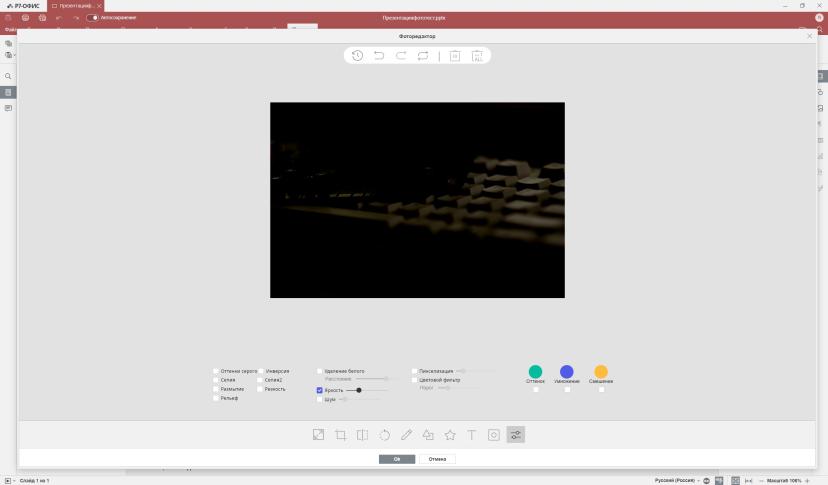
Task: Select the Crop tool
Action: (x=341, y=435)
